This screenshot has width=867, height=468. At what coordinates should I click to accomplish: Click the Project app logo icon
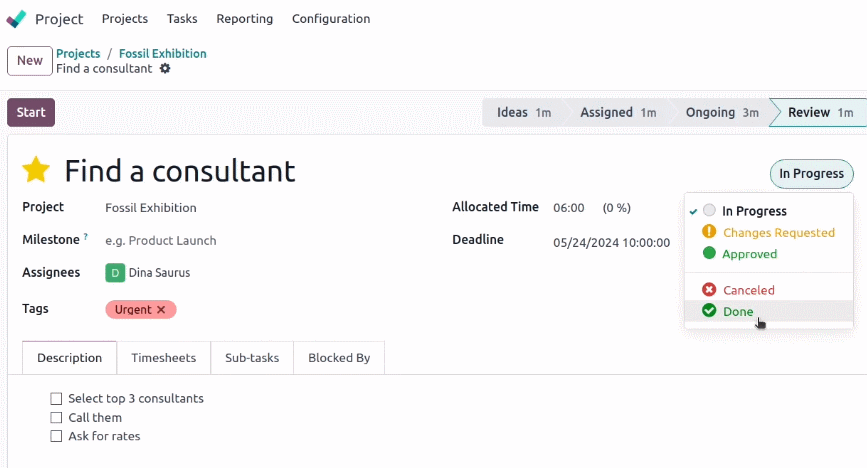click(x=16, y=19)
